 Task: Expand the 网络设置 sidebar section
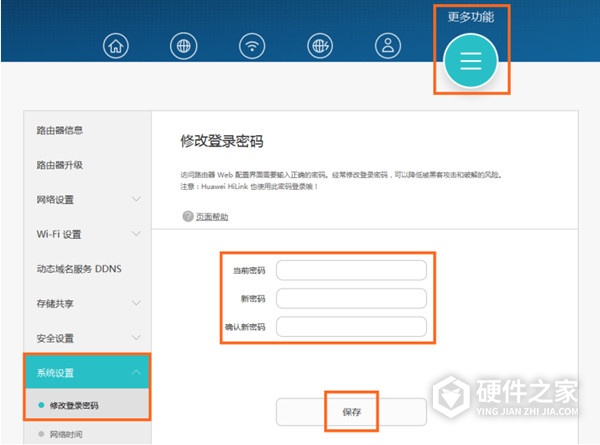tap(88, 200)
